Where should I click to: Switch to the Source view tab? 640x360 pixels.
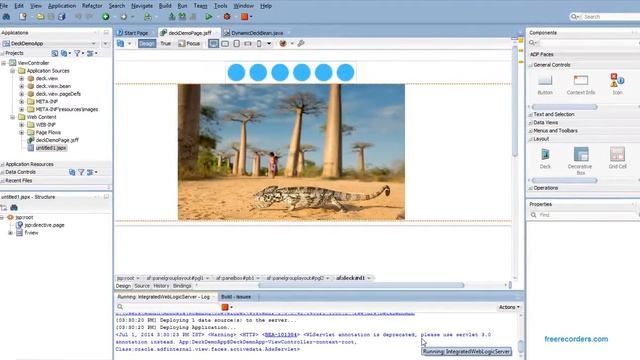tap(142, 286)
